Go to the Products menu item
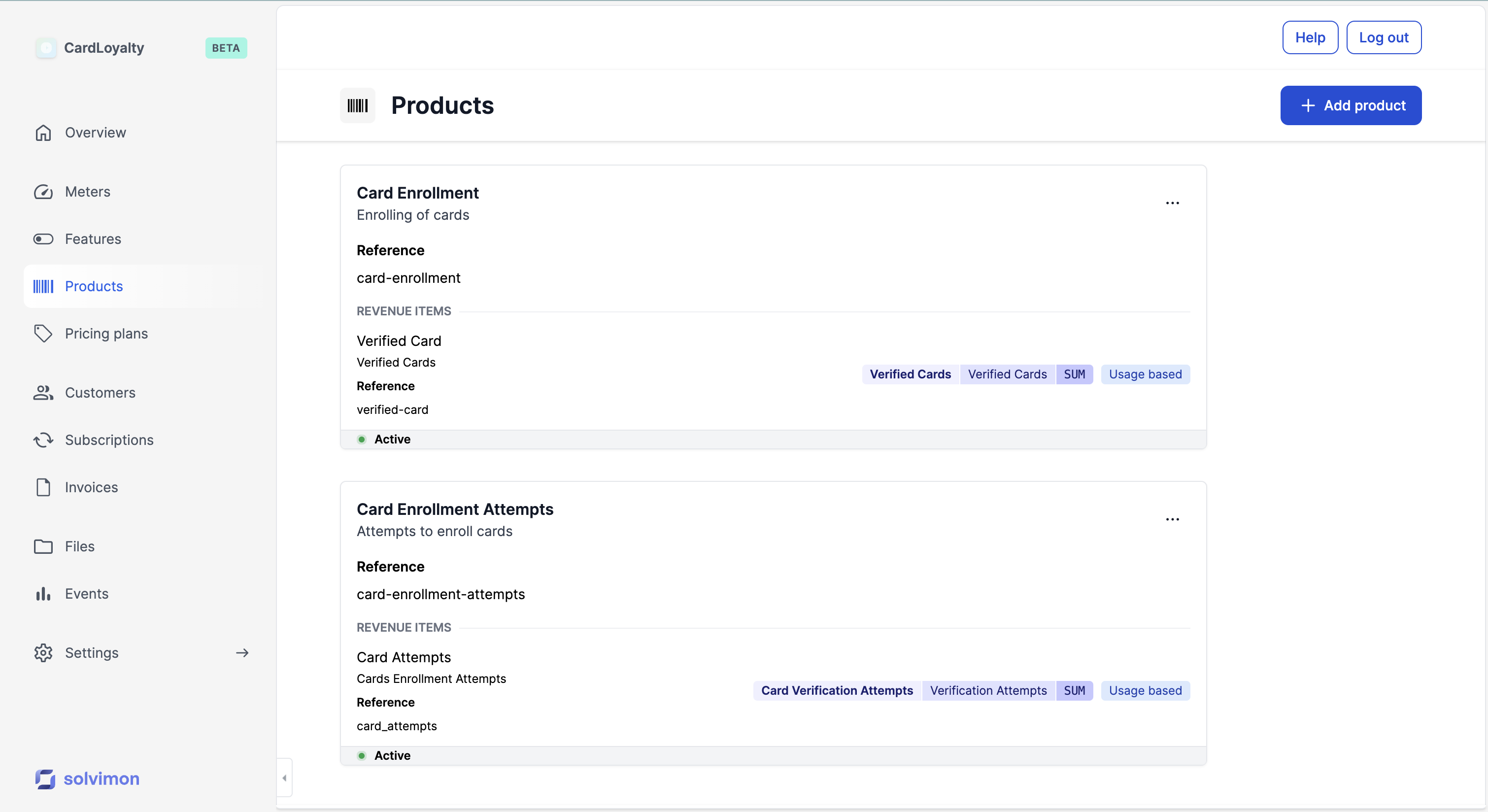1488x812 pixels. (x=94, y=286)
